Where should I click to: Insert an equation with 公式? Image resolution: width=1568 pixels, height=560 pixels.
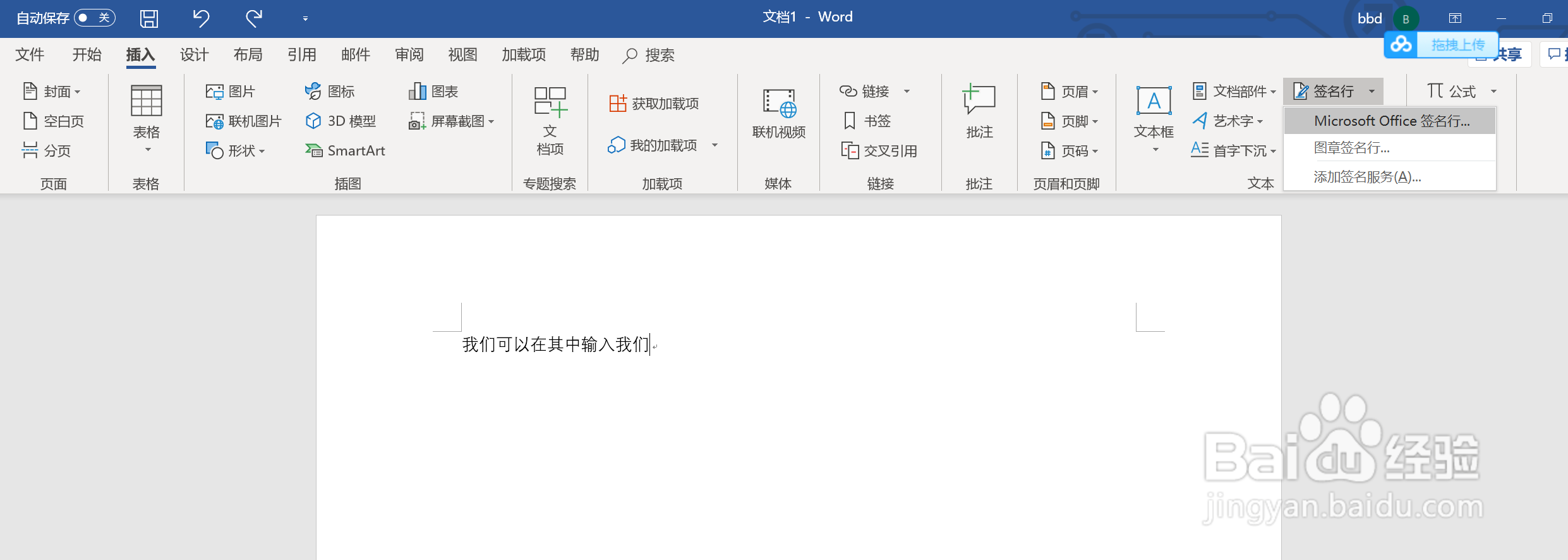pyautogui.click(x=1451, y=92)
